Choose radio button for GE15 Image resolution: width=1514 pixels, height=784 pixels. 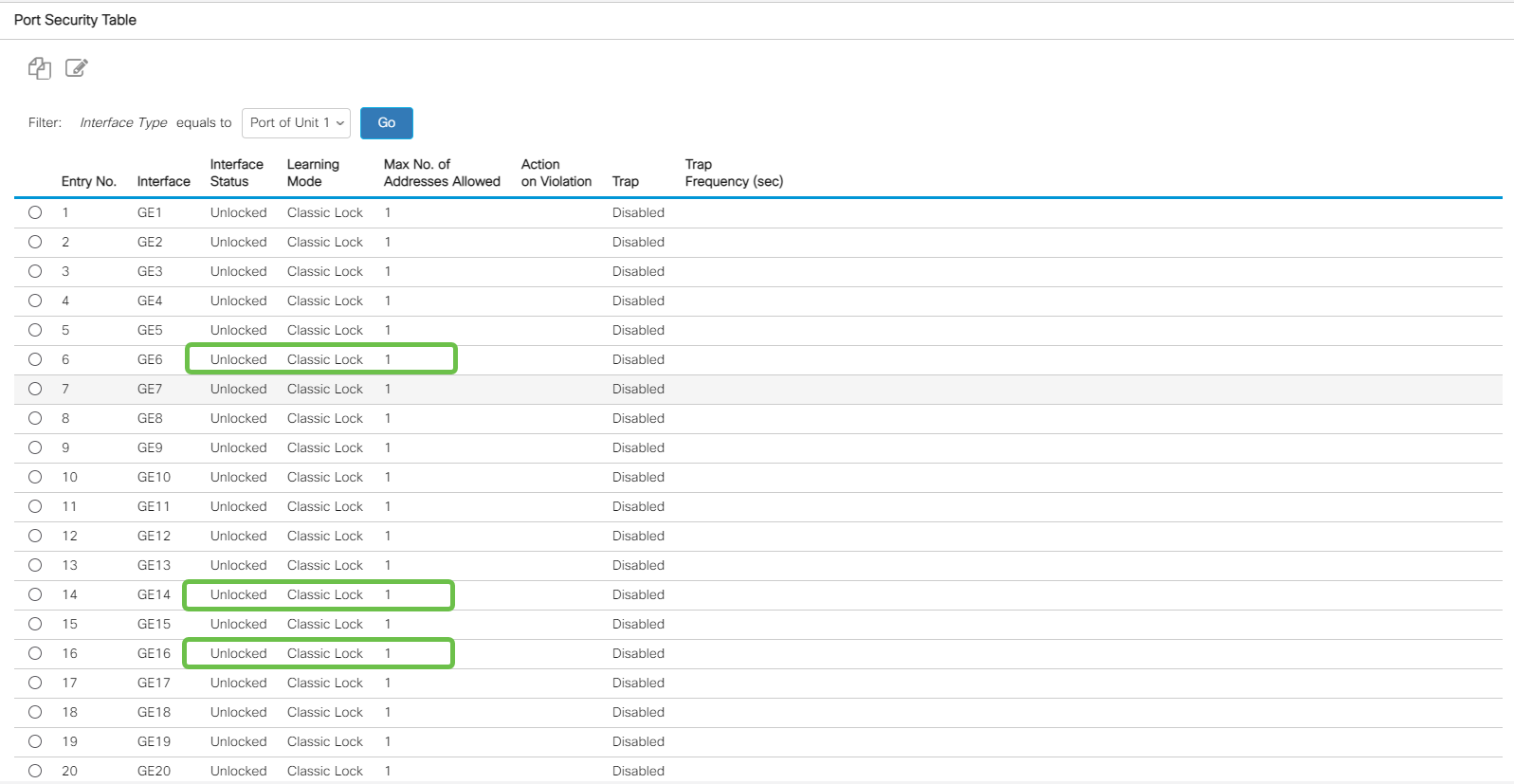coord(35,624)
